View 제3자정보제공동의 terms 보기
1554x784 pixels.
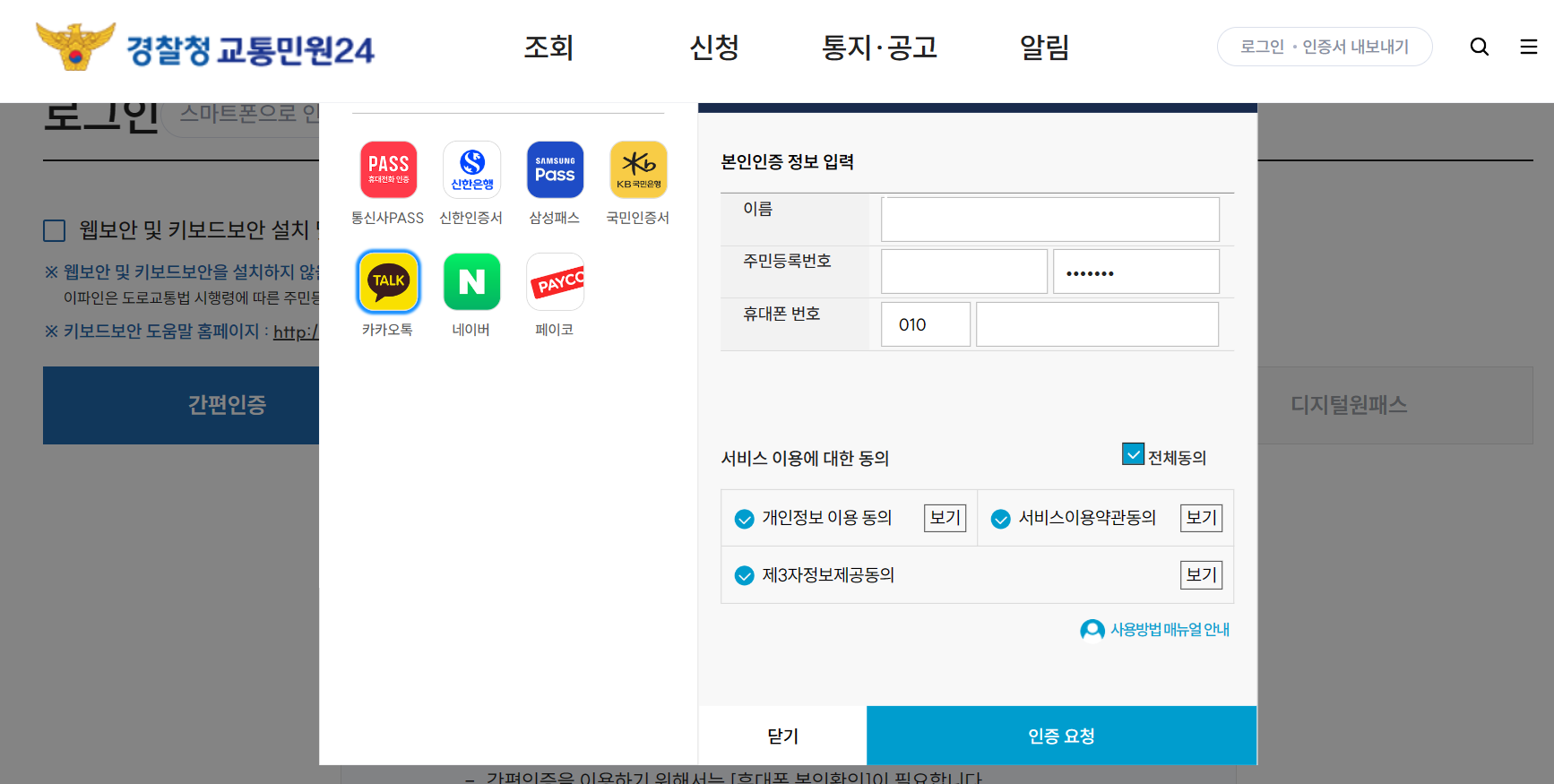click(x=1202, y=575)
